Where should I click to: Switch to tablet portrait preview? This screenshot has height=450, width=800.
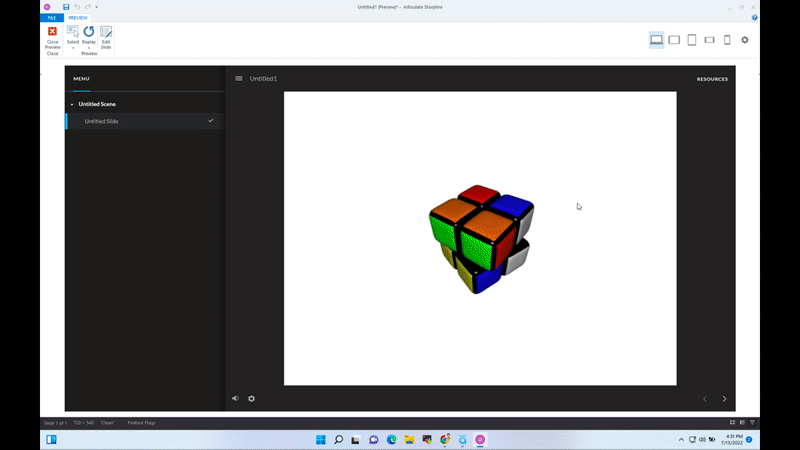[x=691, y=40]
